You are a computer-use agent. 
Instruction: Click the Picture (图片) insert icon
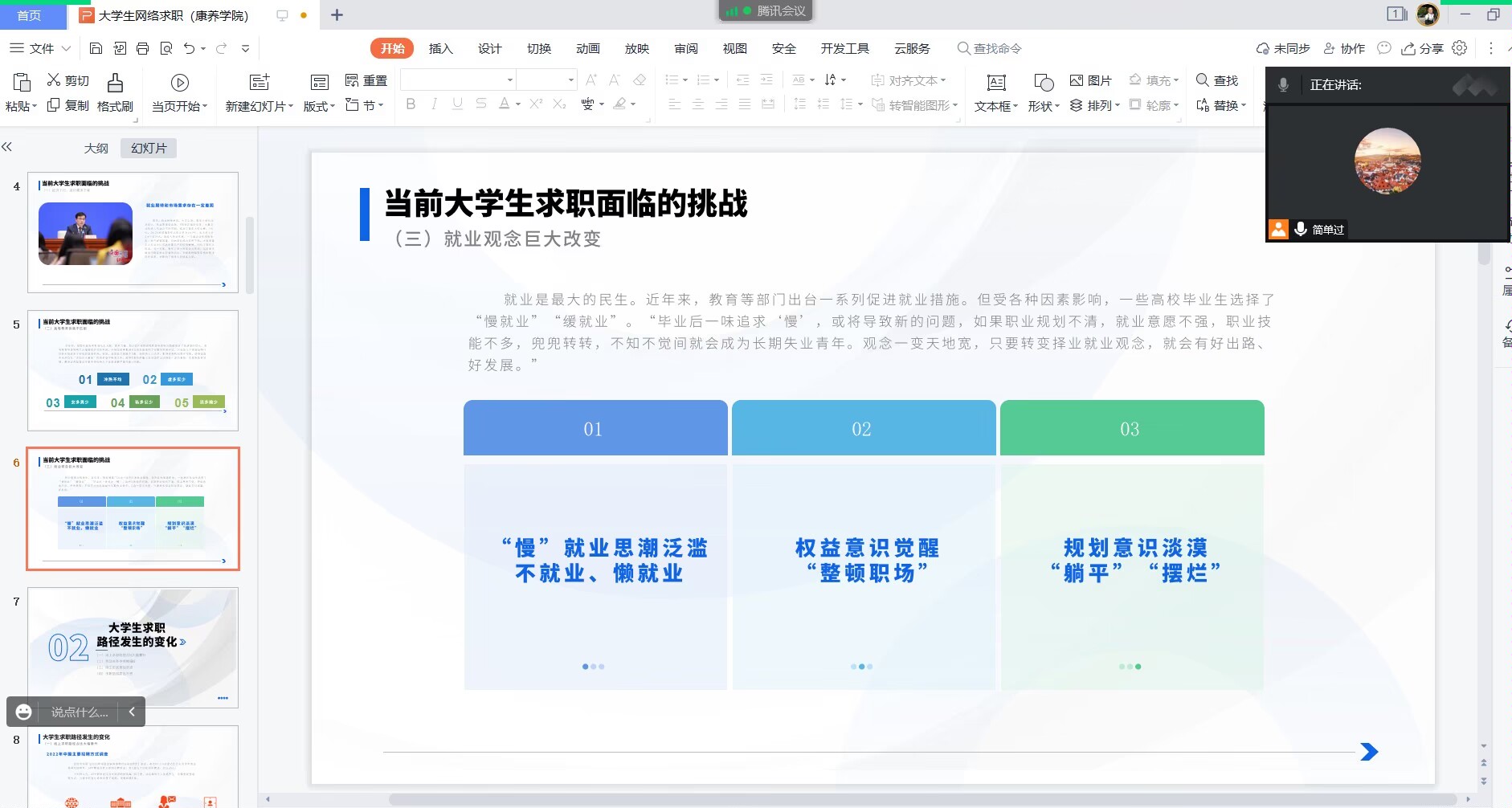tap(1090, 80)
